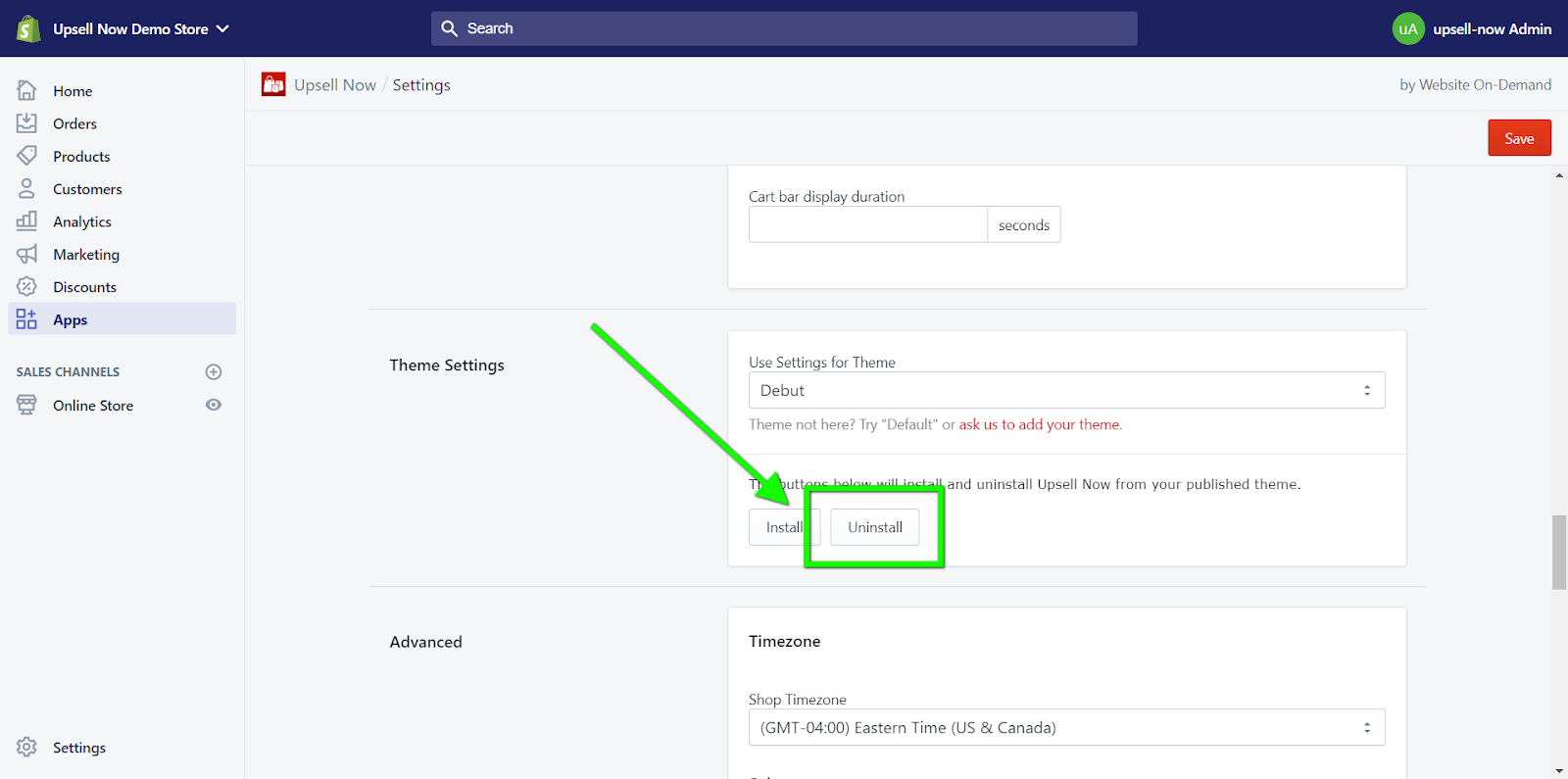Click Upsell Now breadcrumb link
Screen dimensions: 1568x779
pyautogui.click(x=335, y=85)
